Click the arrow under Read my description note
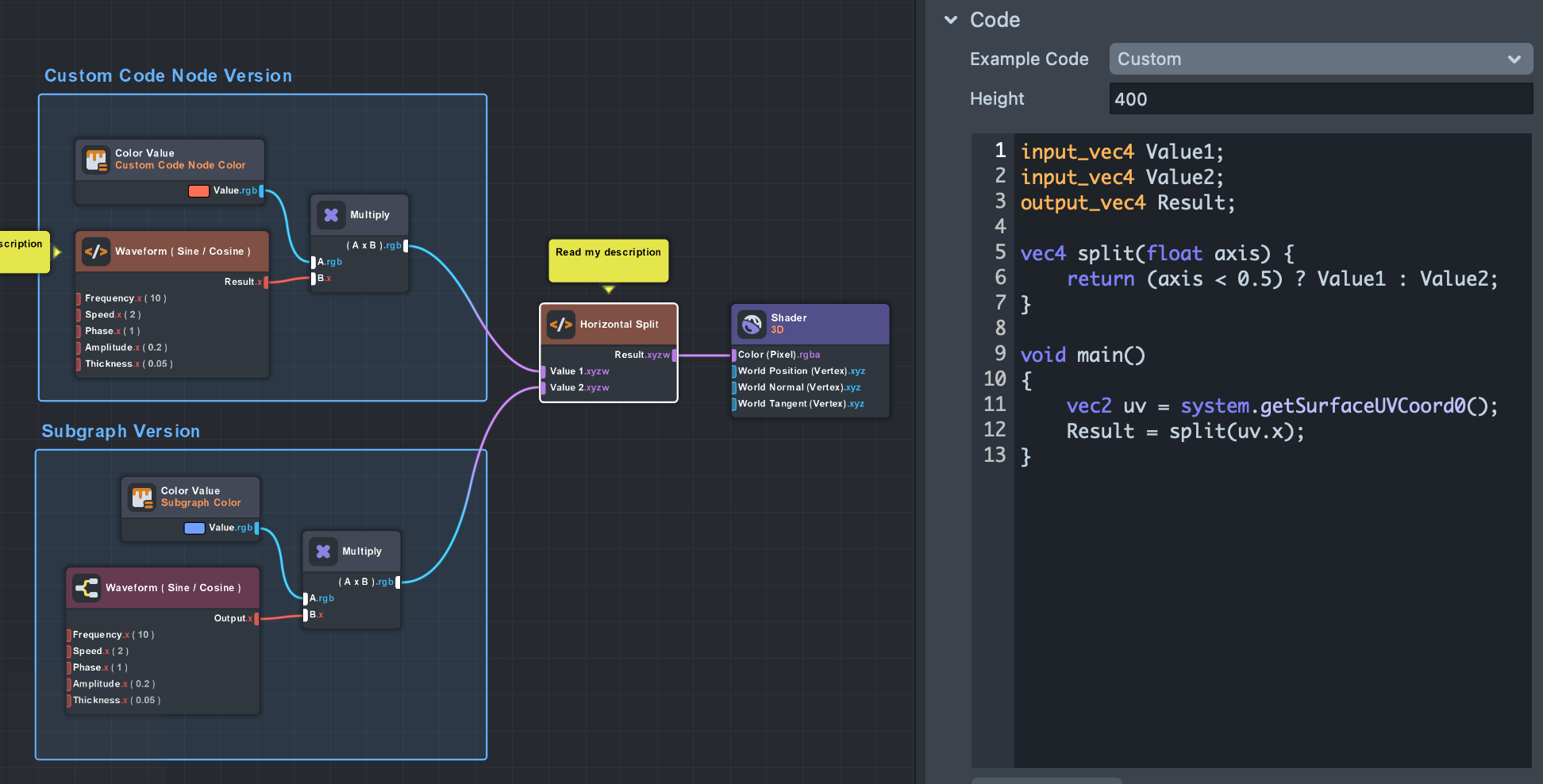This screenshot has width=1543, height=784. pyautogui.click(x=609, y=290)
